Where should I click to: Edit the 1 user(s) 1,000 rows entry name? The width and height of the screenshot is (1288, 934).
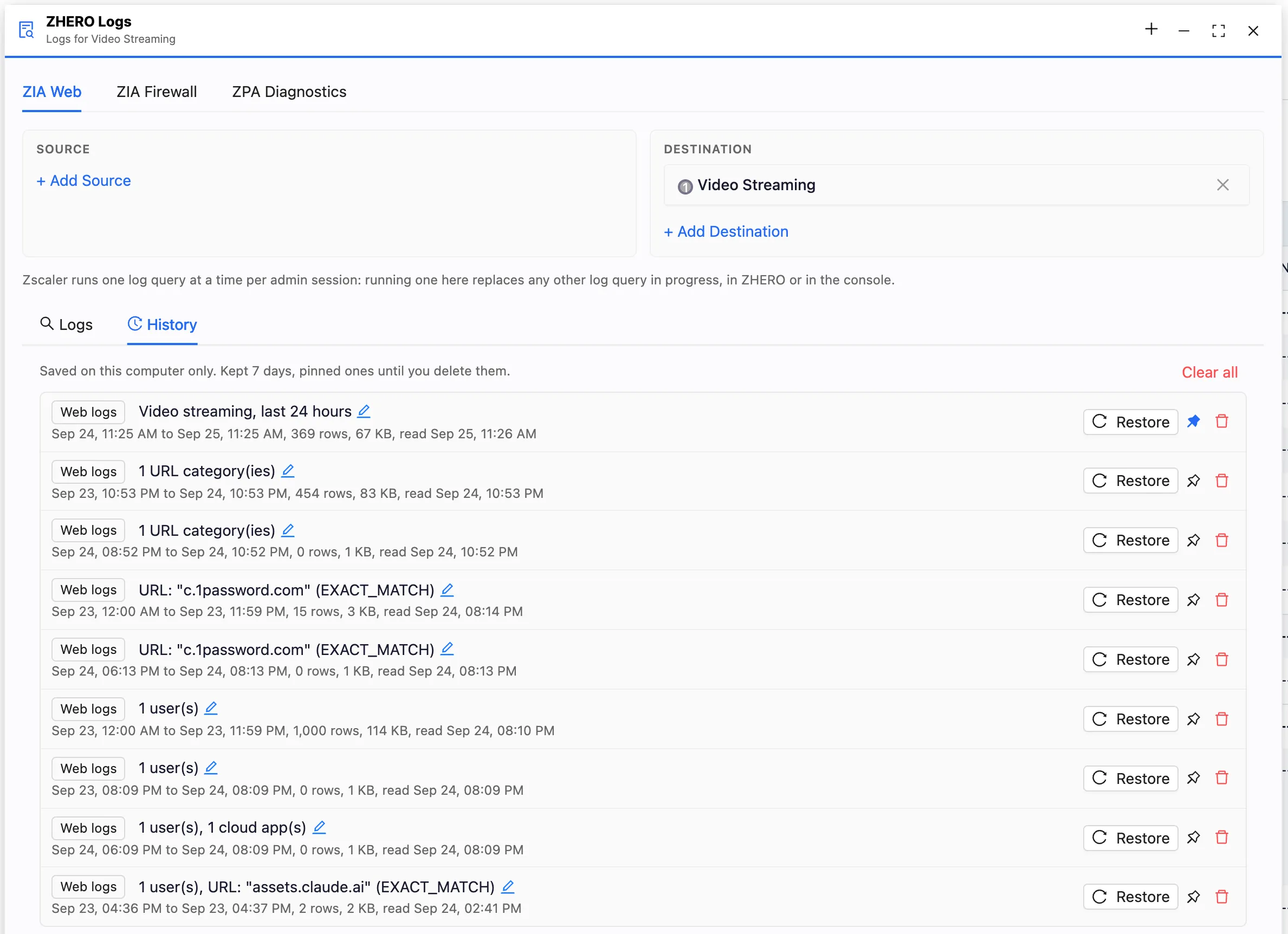coord(211,708)
